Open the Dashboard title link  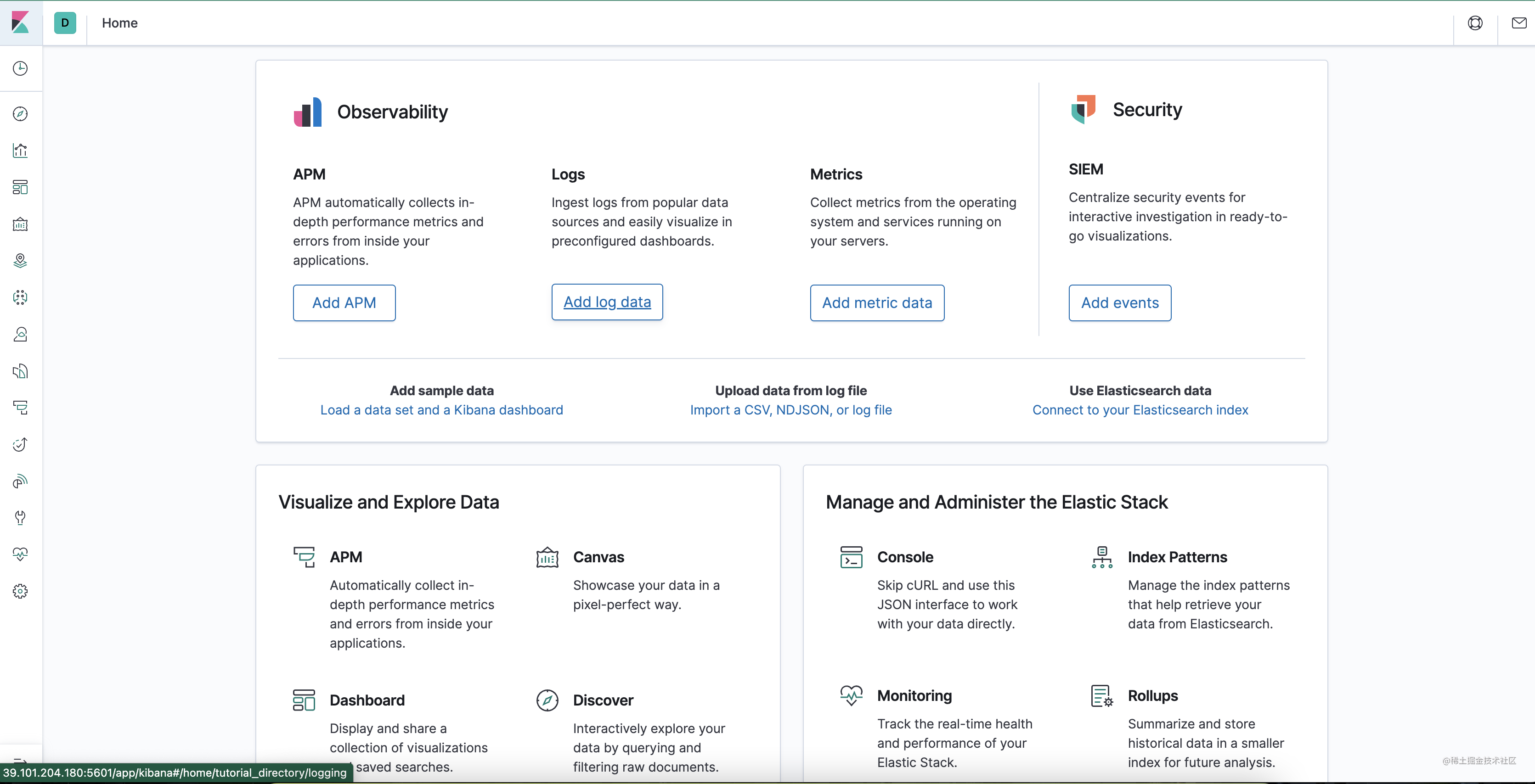[x=367, y=700]
